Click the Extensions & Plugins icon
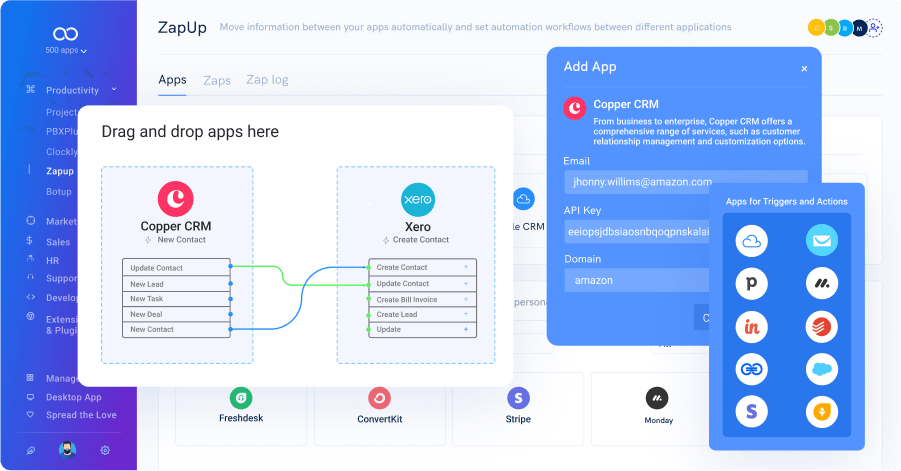The image size is (901, 471). pos(30,316)
